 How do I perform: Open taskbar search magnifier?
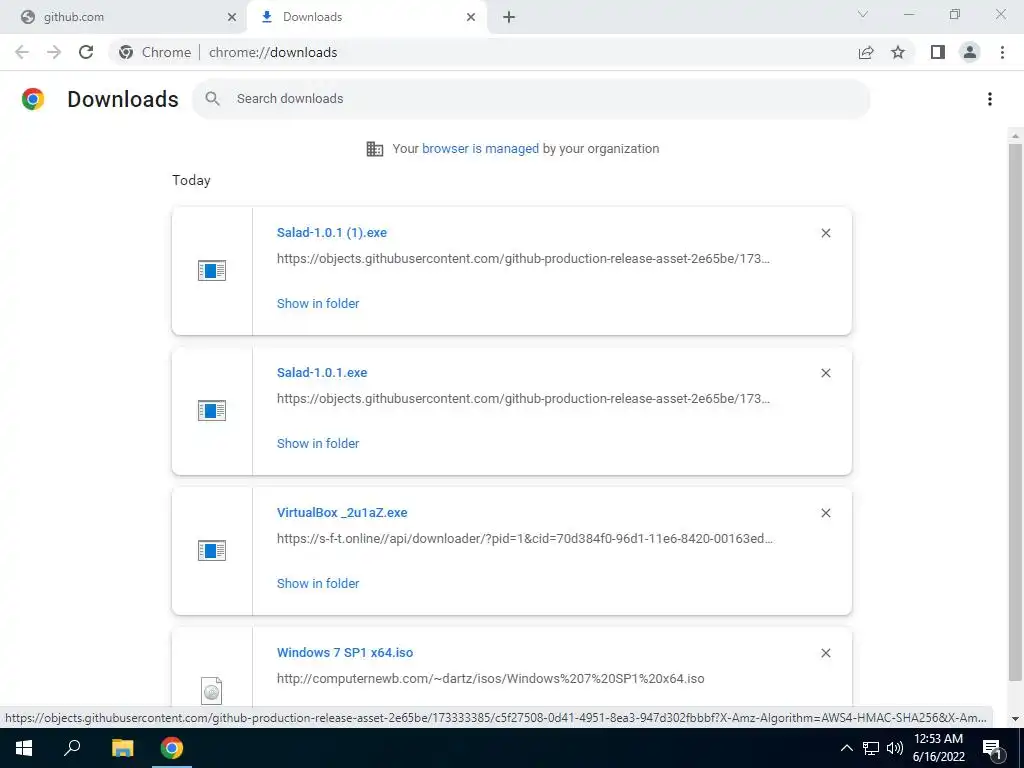(x=72, y=748)
